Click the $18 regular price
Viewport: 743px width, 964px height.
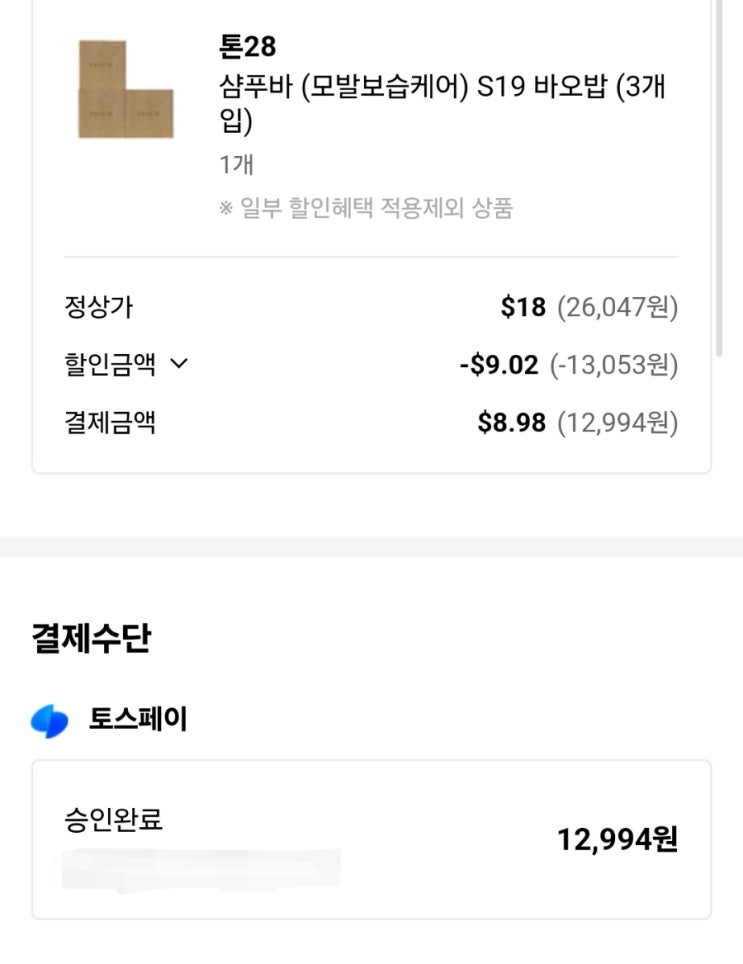point(523,307)
